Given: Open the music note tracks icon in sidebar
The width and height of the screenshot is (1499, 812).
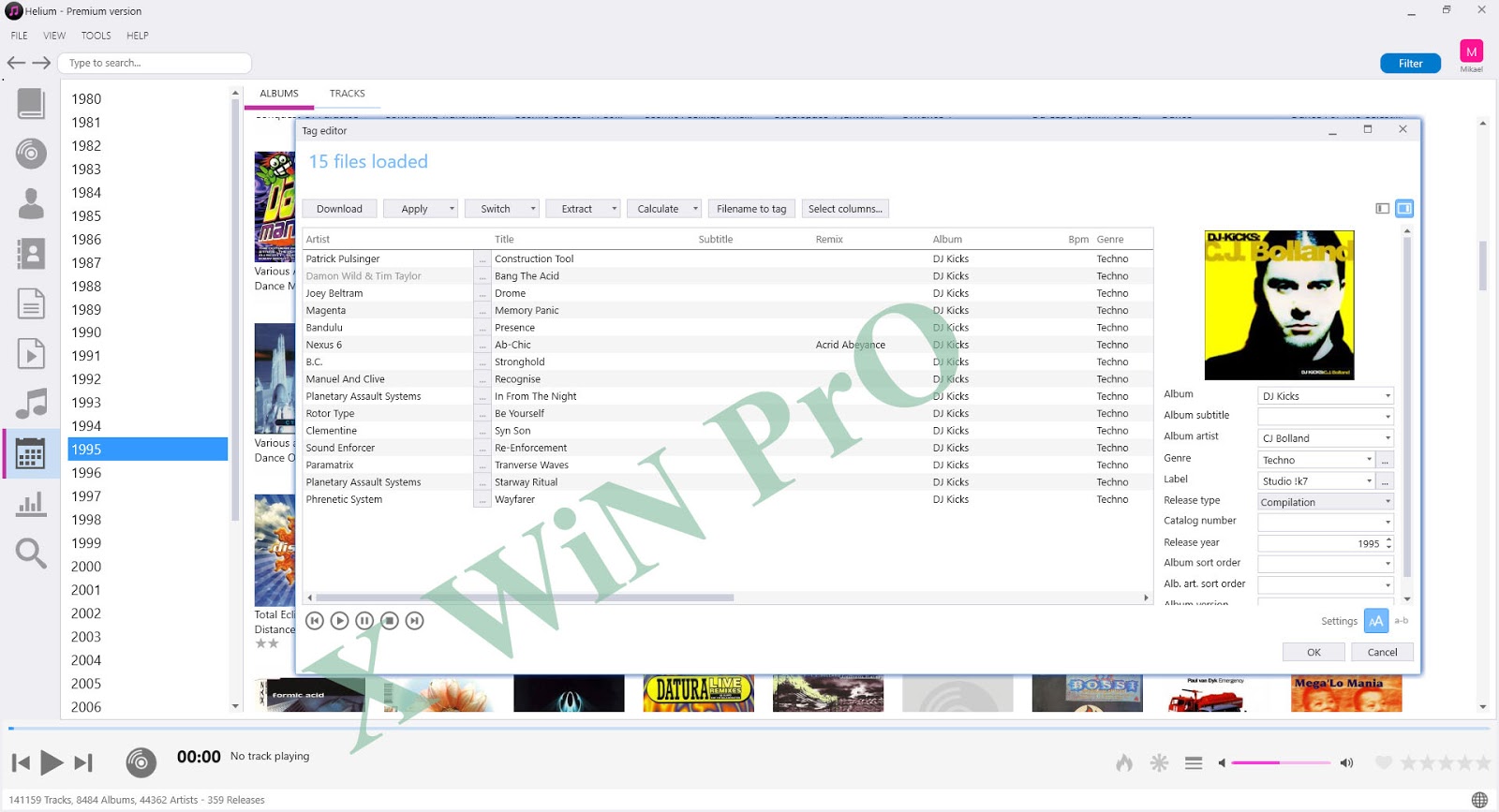Looking at the screenshot, I should (x=31, y=404).
